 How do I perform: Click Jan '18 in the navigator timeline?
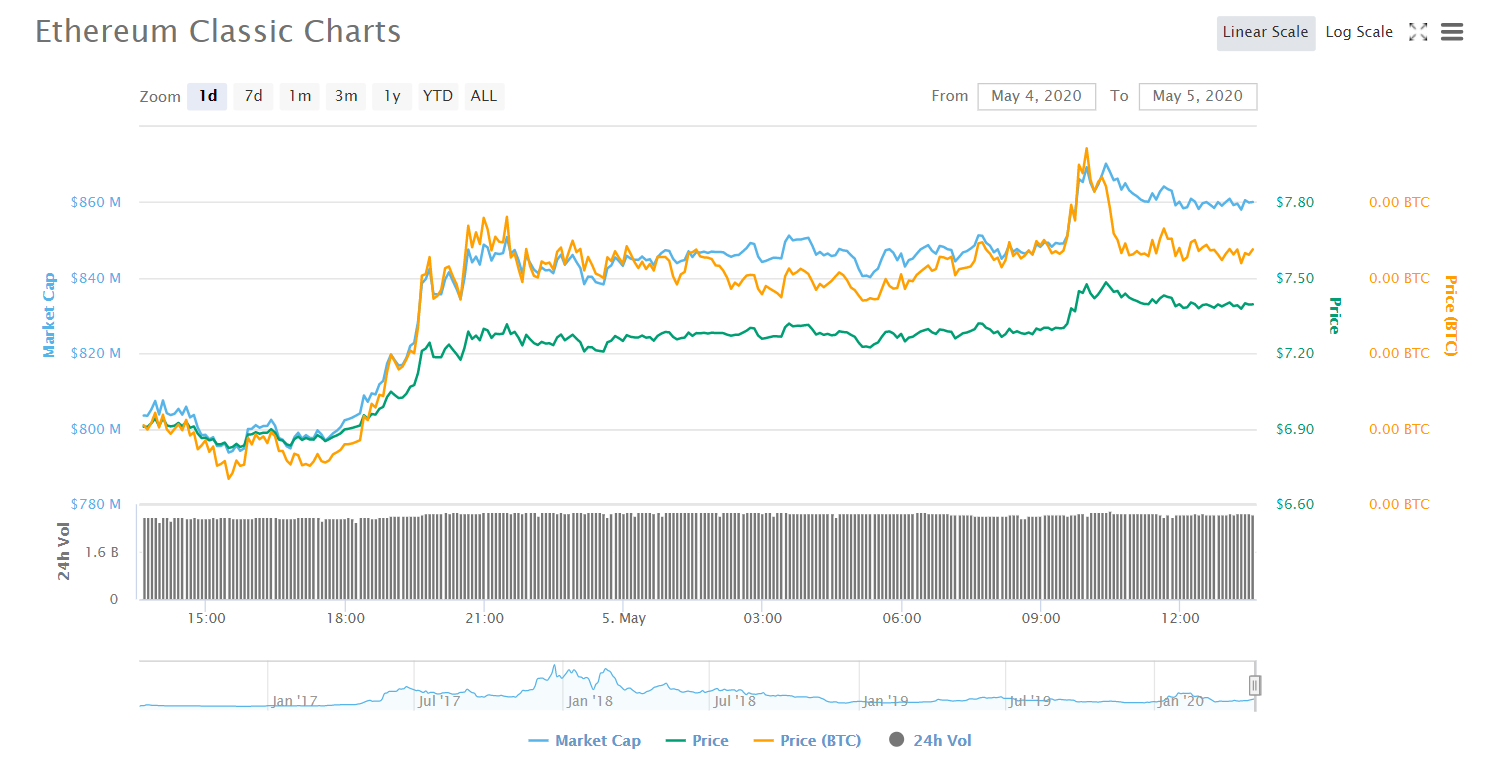point(590,701)
